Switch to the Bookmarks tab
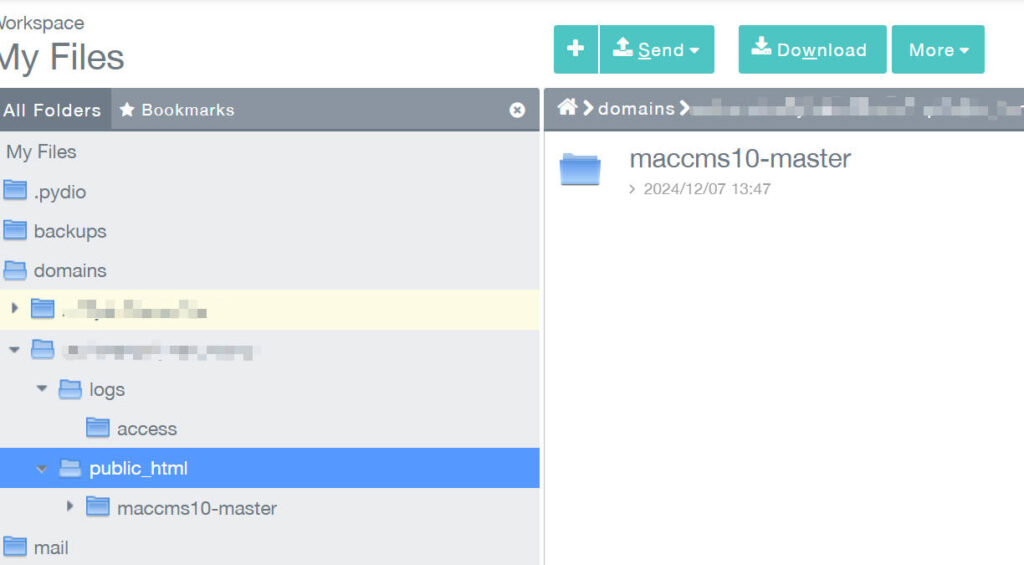This screenshot has width=1024, height=565. [177, 110]
